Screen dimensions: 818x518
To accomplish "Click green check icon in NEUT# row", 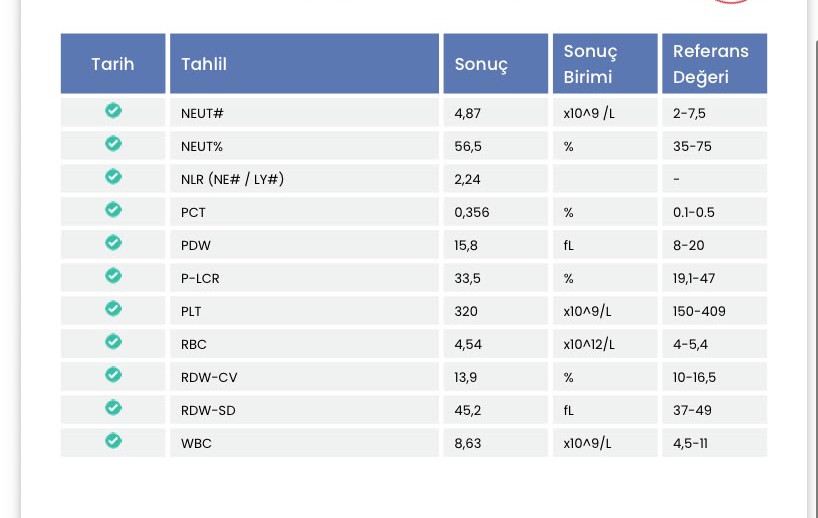I will pyautogui.click(x=113, y=111).
